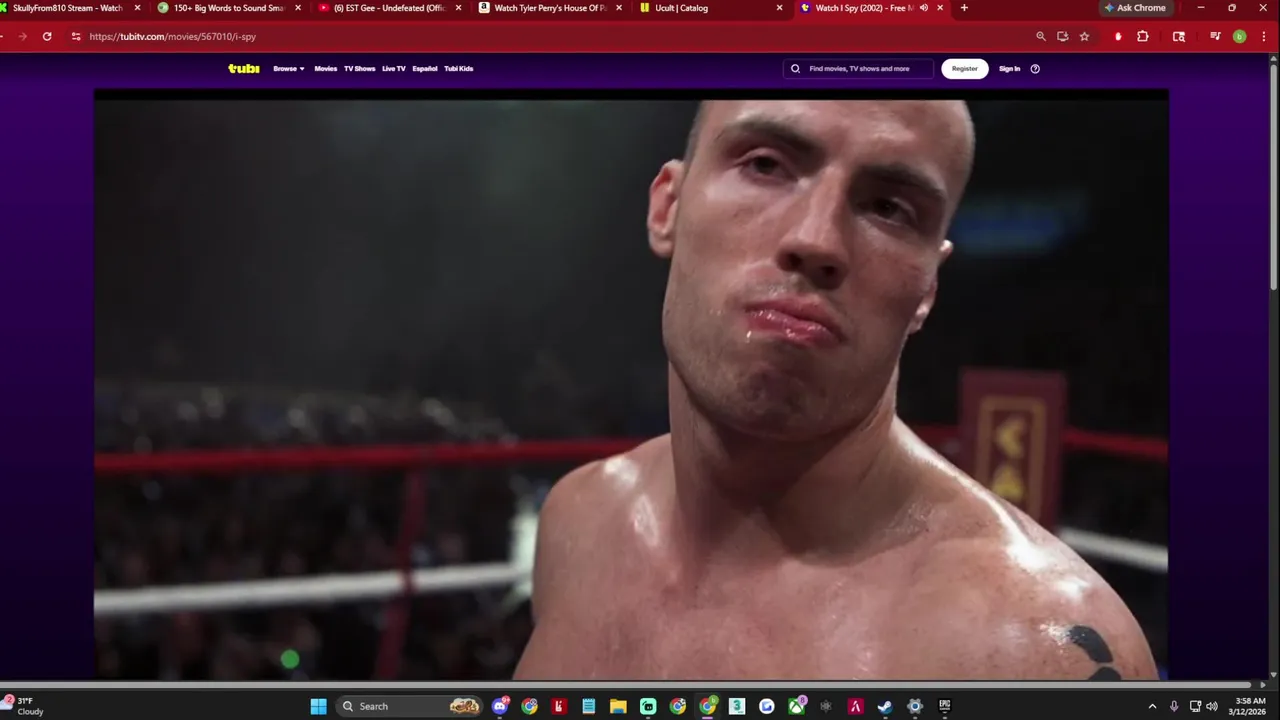The height and width of the screenshot is (720, 1280).
Task: Click the taskbar Search box
Action: (x=411, y=706)
